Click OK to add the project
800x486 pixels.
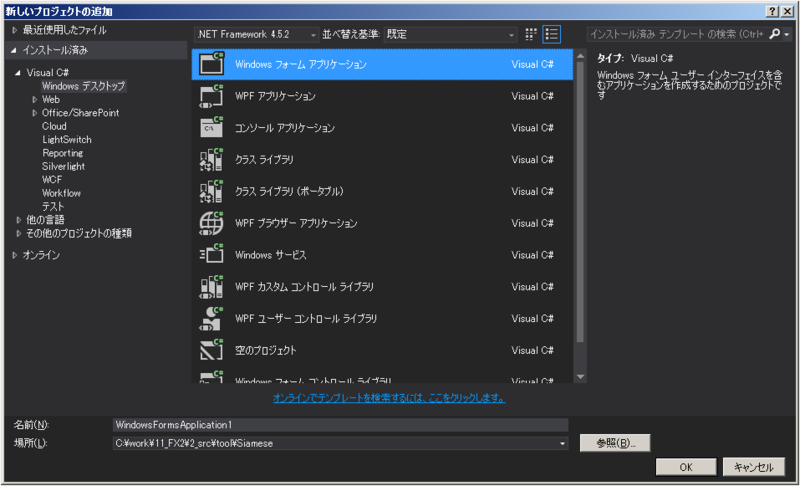point(686,467)
